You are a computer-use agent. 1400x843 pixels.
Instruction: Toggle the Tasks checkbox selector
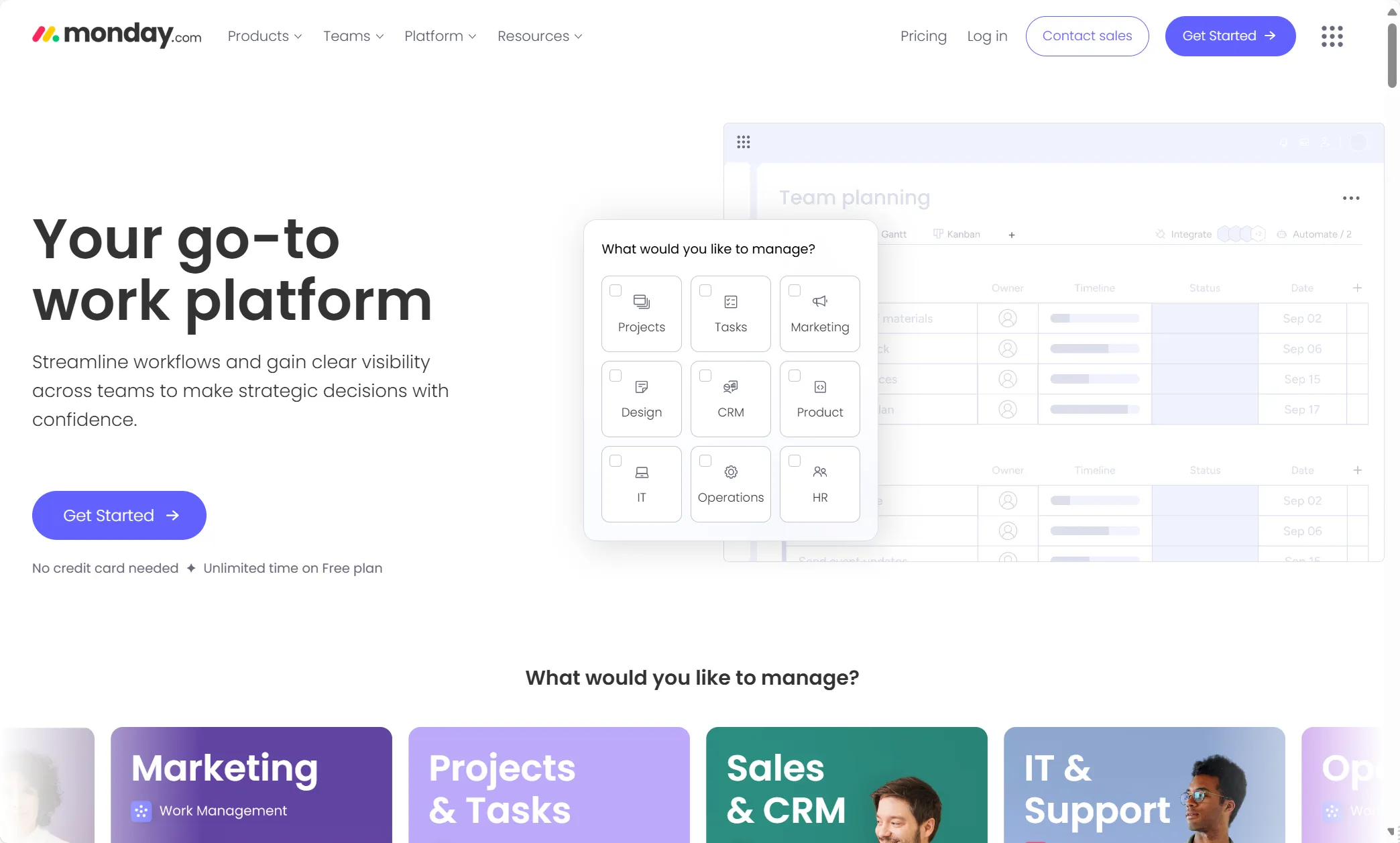pos(705,289)
